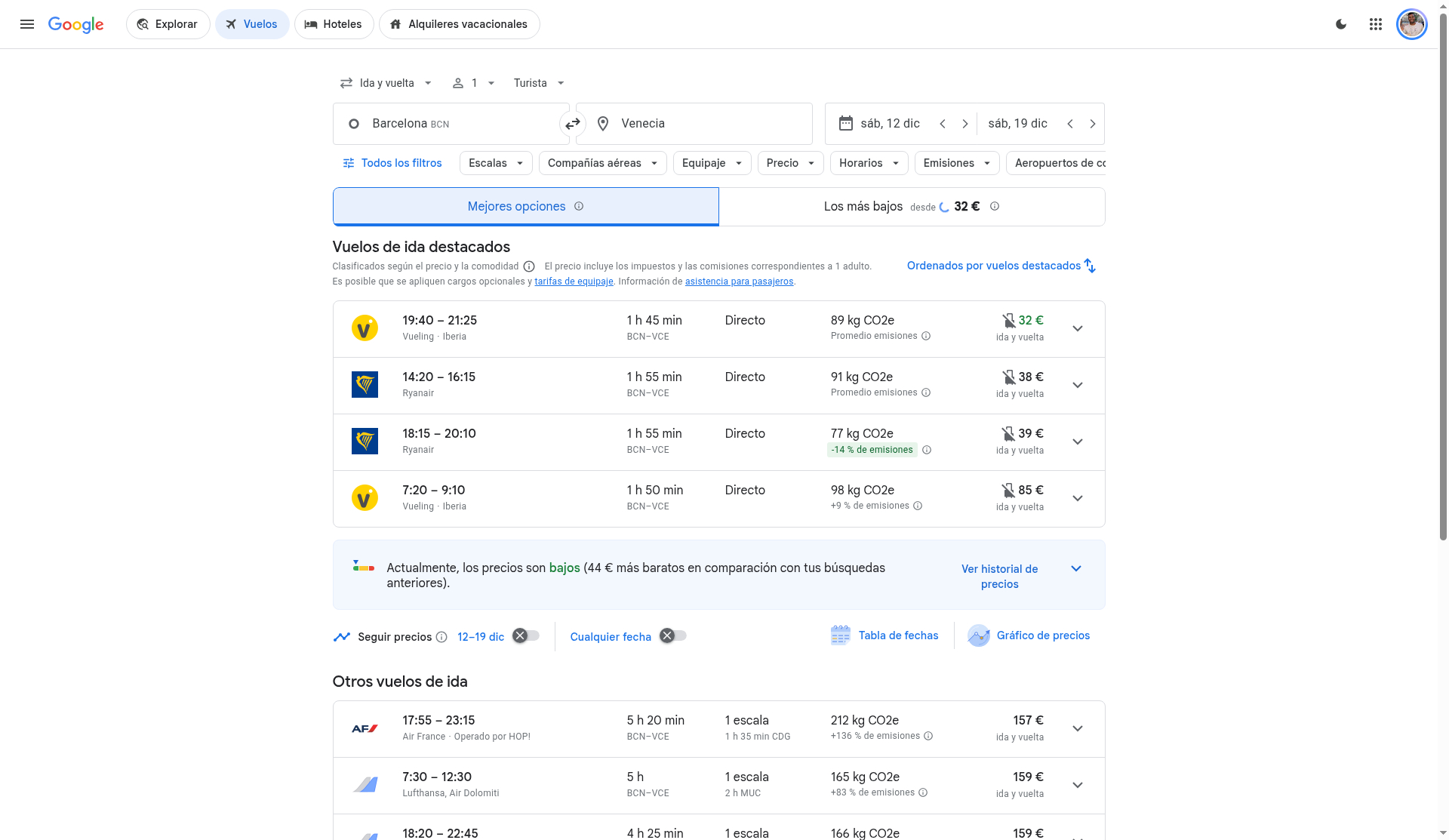Switch to Alquileres vacacionales tab

click(x=459, y=24)
